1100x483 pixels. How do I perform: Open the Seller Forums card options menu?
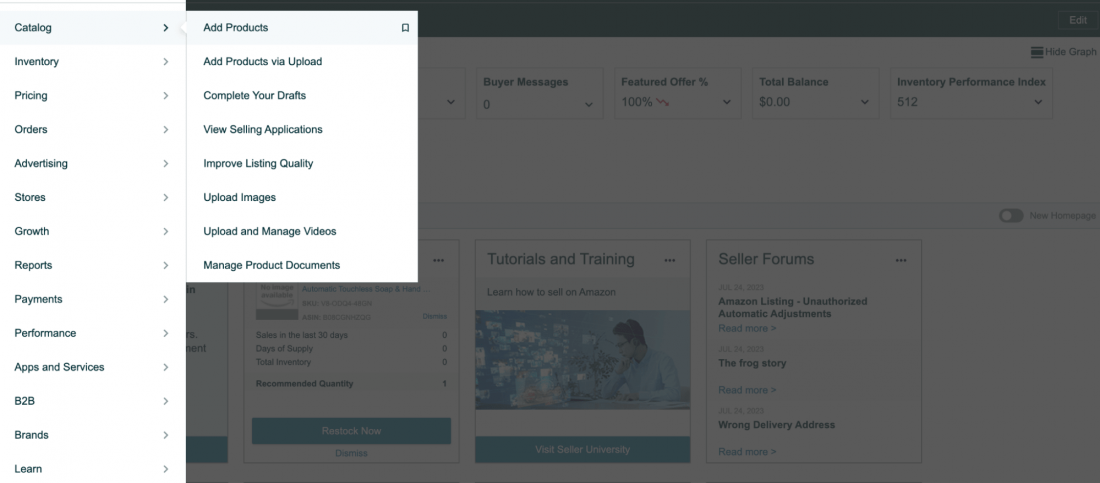coord(901,260)
